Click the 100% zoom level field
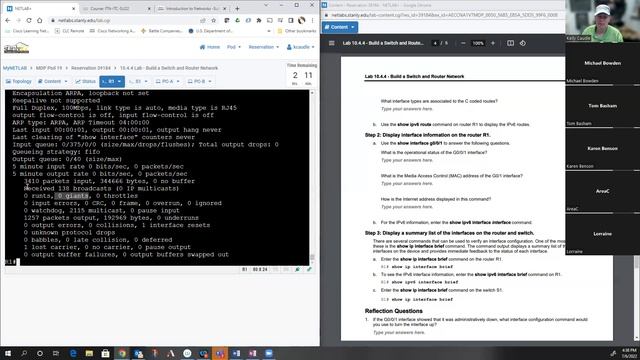Image resolution: width=640 pixels, height=360 pixels. [478, 43]
